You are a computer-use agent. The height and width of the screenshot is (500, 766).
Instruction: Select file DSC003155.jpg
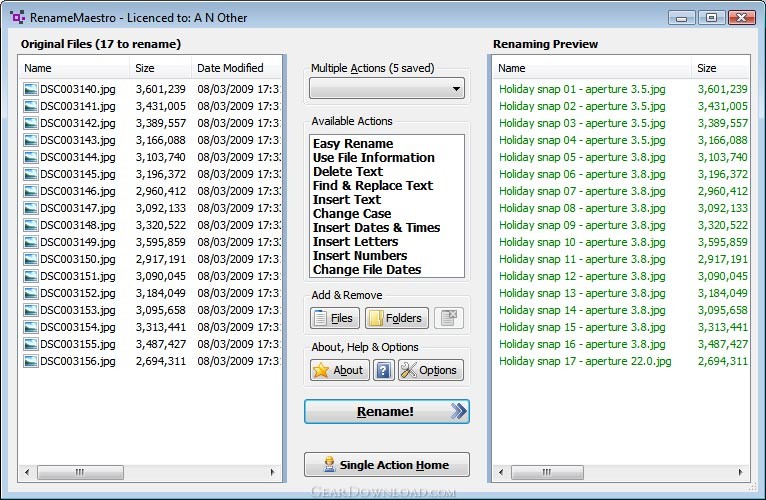[78, 344]
